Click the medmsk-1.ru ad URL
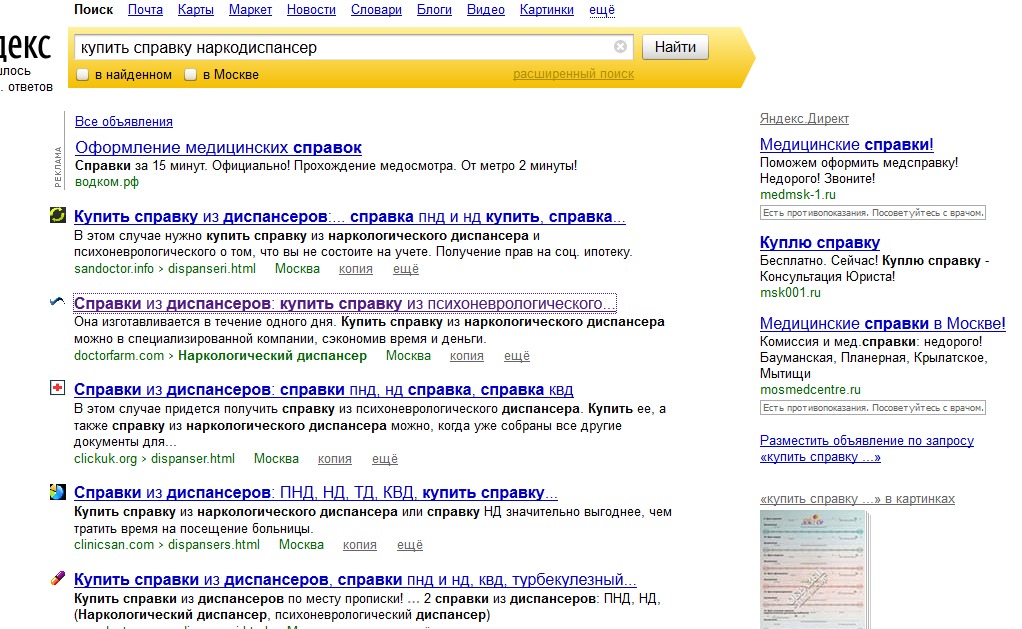Screen dimensions: 1022x629 click(798, 195)
